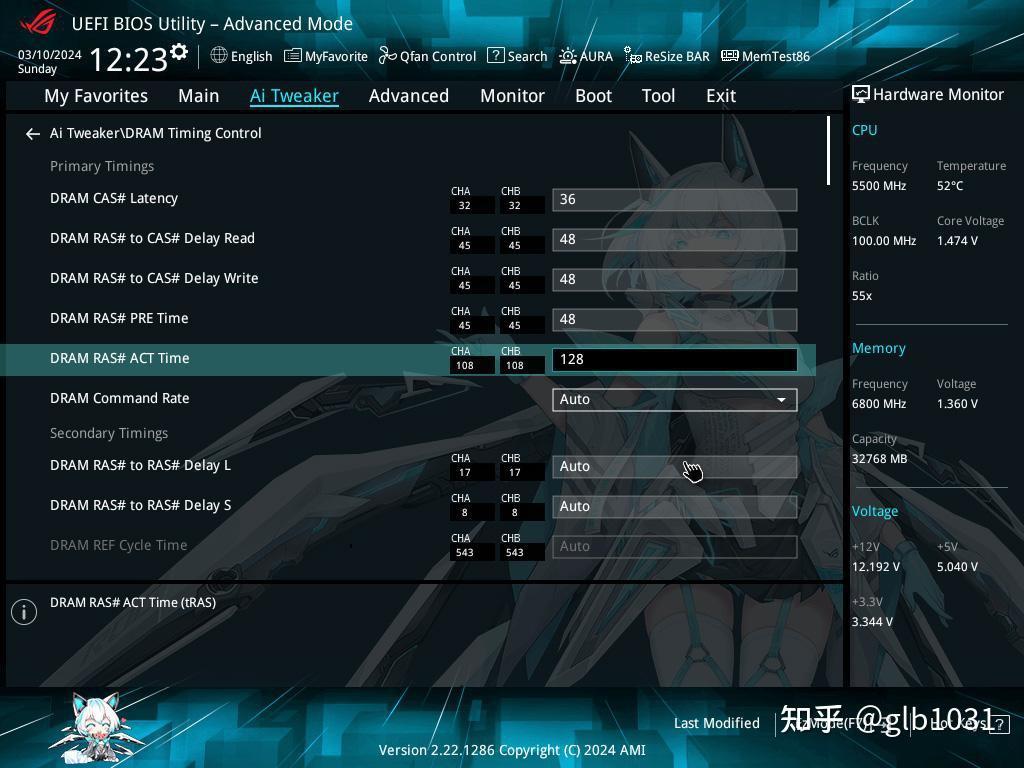The height and width of the screenshot is (768, 1024).
Task: Select DRAM RAS# PRE Time label
Action: [x=119, y=319]
